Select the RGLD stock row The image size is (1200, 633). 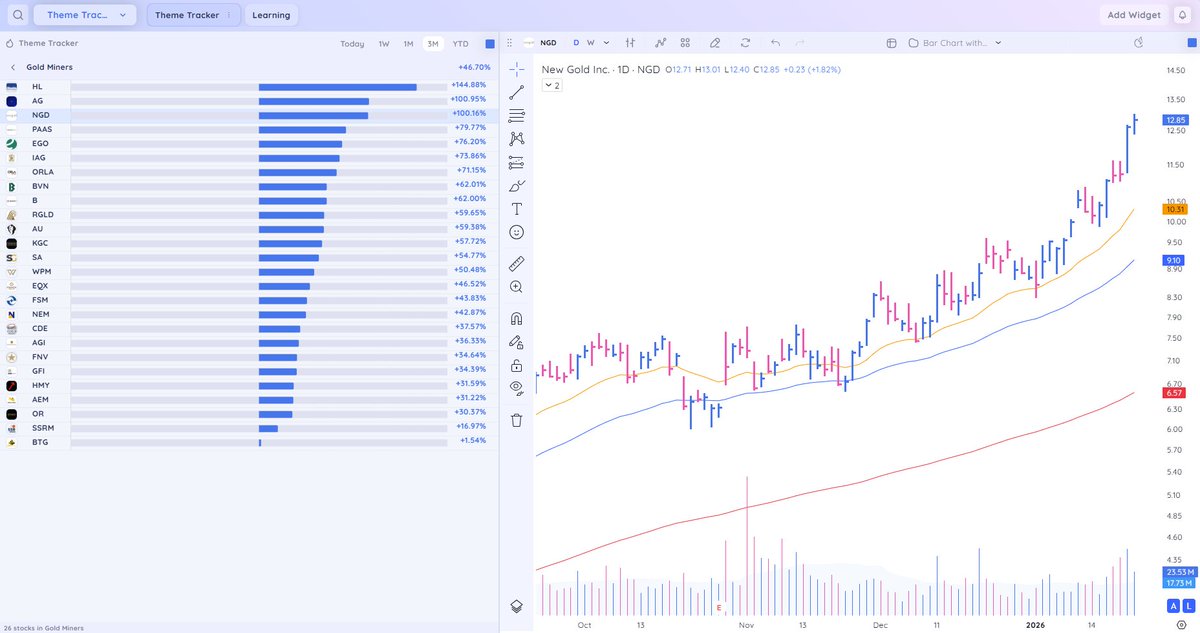[x=248, y=214]
